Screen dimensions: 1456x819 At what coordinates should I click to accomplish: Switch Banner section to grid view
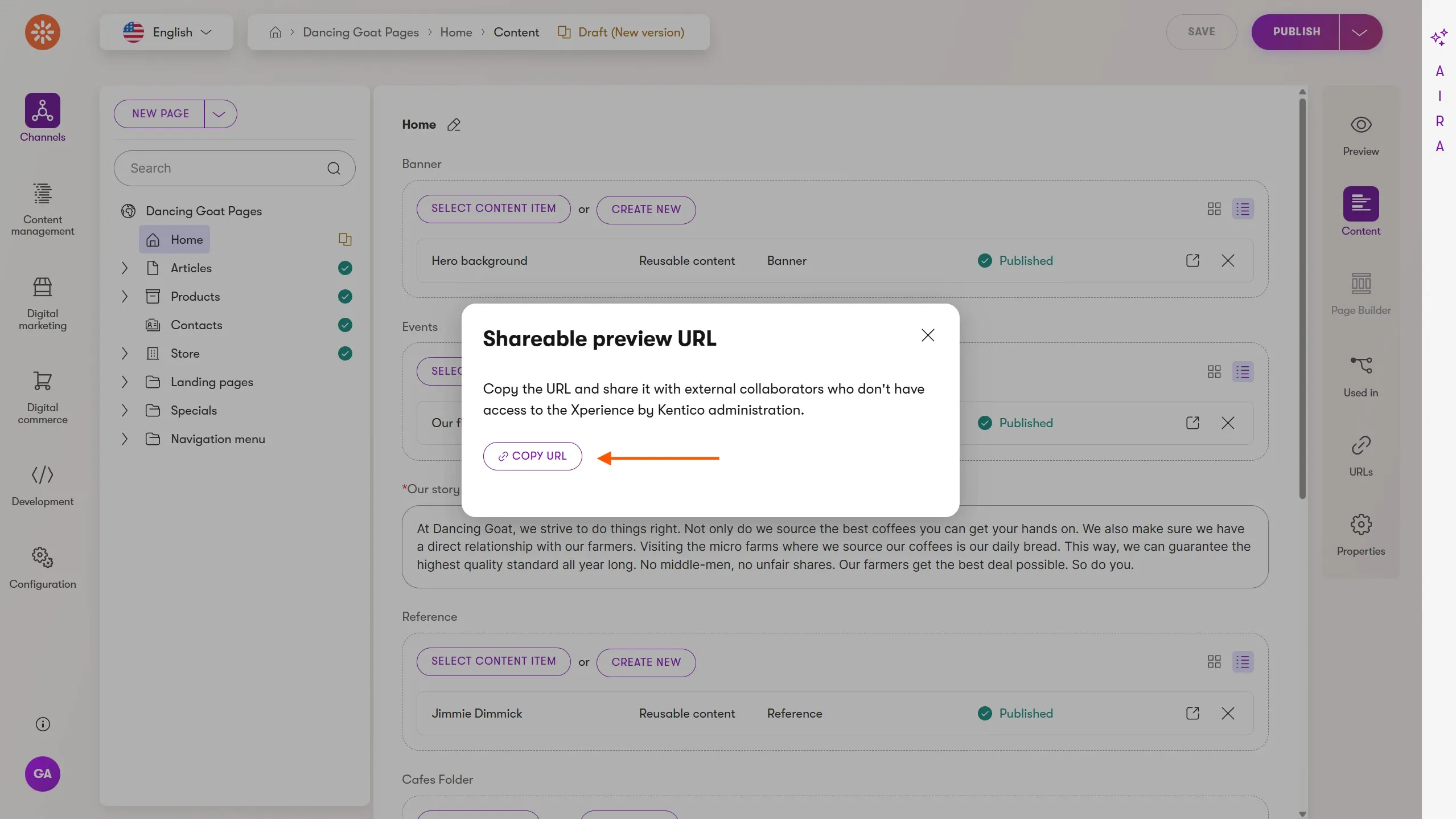point(1214,209)
